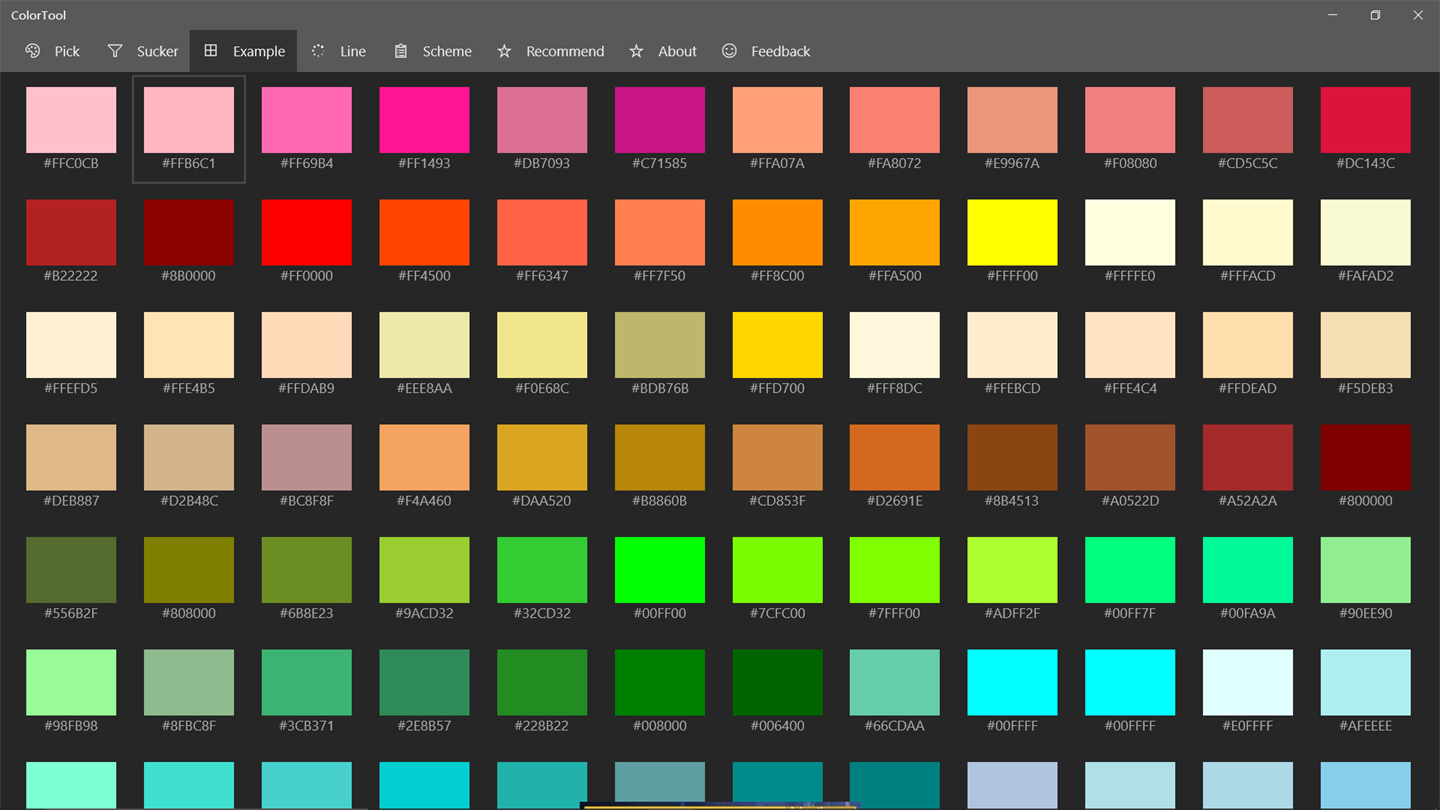Select the #FFC0CB pink swatch
1440x810 pixels.
pyautogui.click(x=71, y=120)
